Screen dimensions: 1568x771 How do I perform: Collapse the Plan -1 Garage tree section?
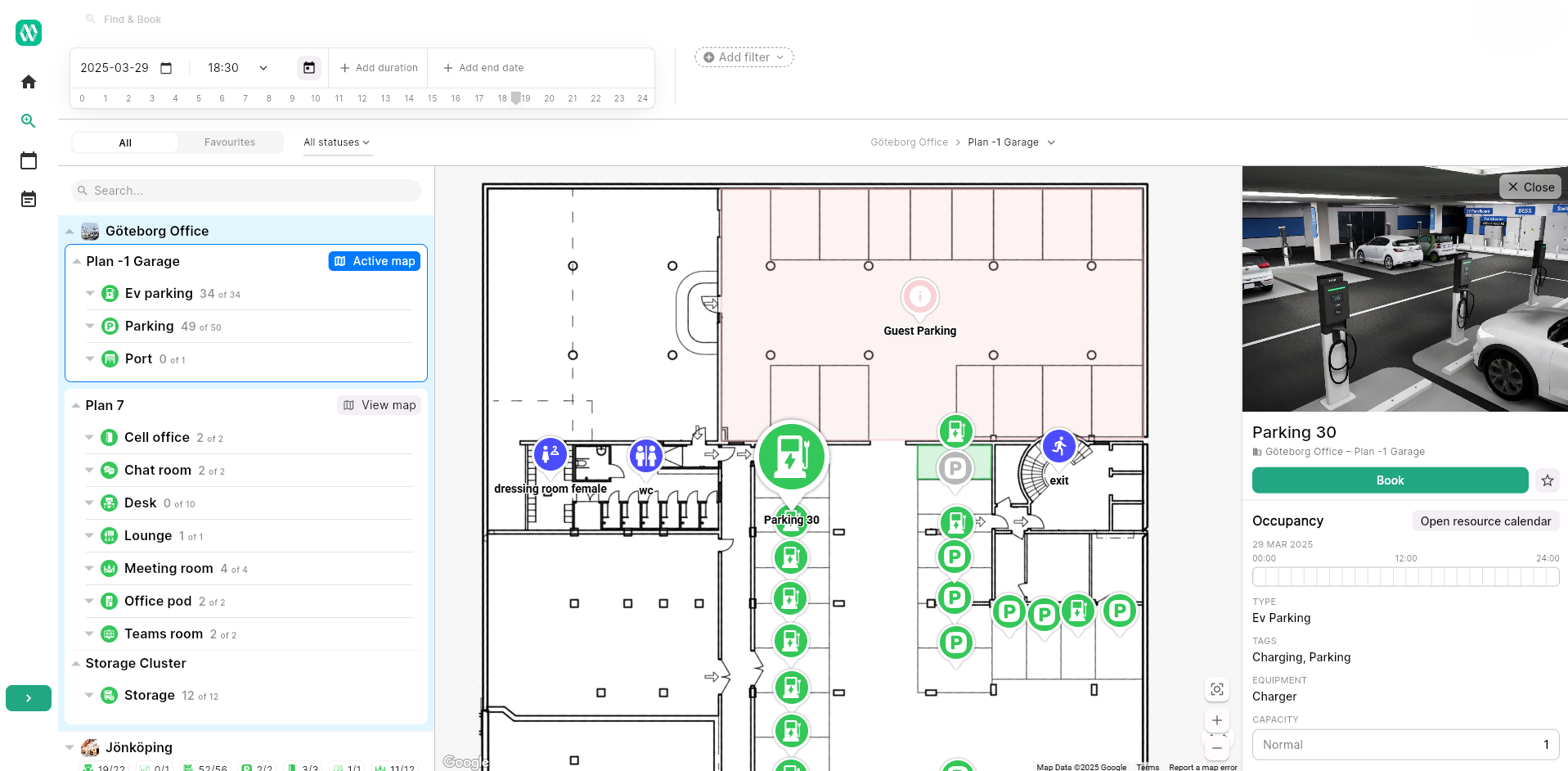[x=75, y=260]
